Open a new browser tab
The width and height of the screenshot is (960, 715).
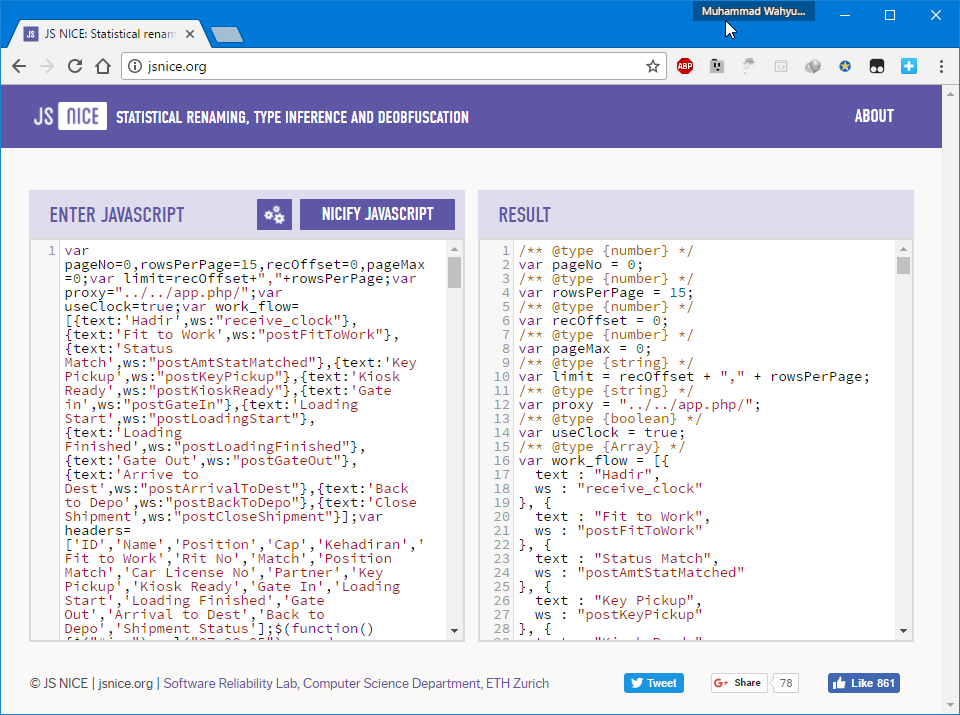[x=227, y=34]
